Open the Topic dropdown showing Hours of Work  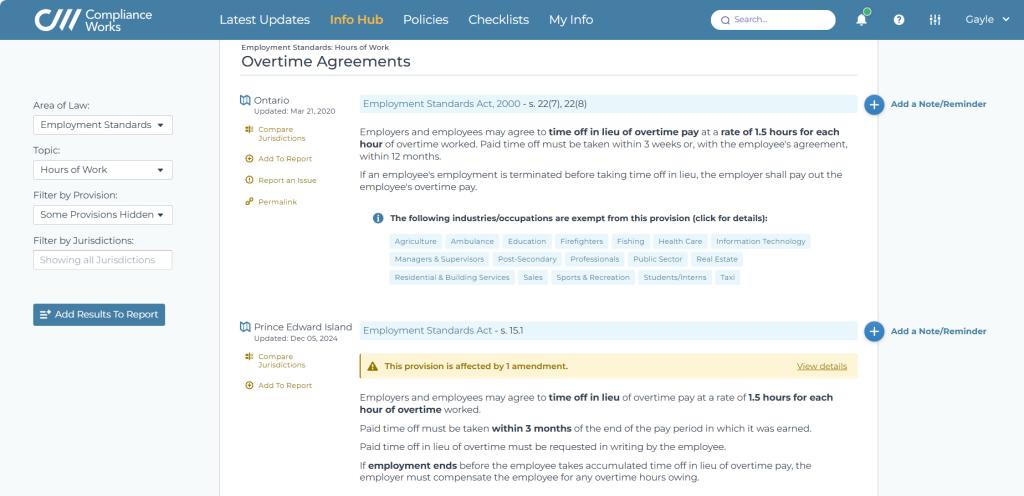102,170
